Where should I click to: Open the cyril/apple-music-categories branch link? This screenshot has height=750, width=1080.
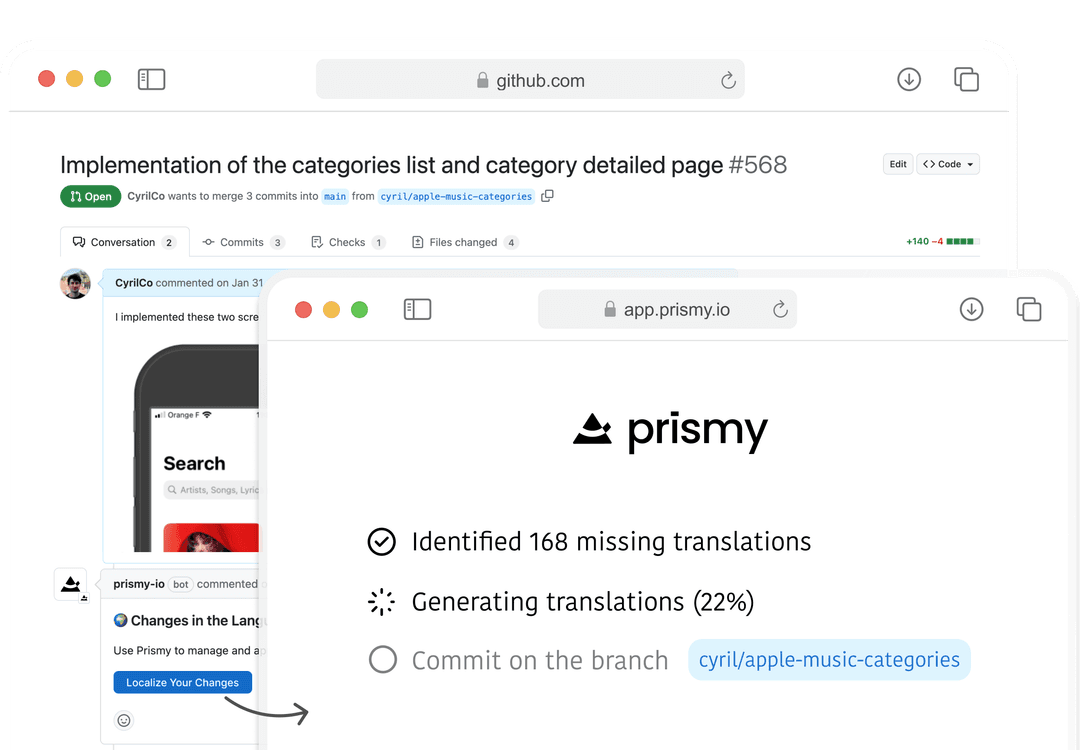point(829,660)
